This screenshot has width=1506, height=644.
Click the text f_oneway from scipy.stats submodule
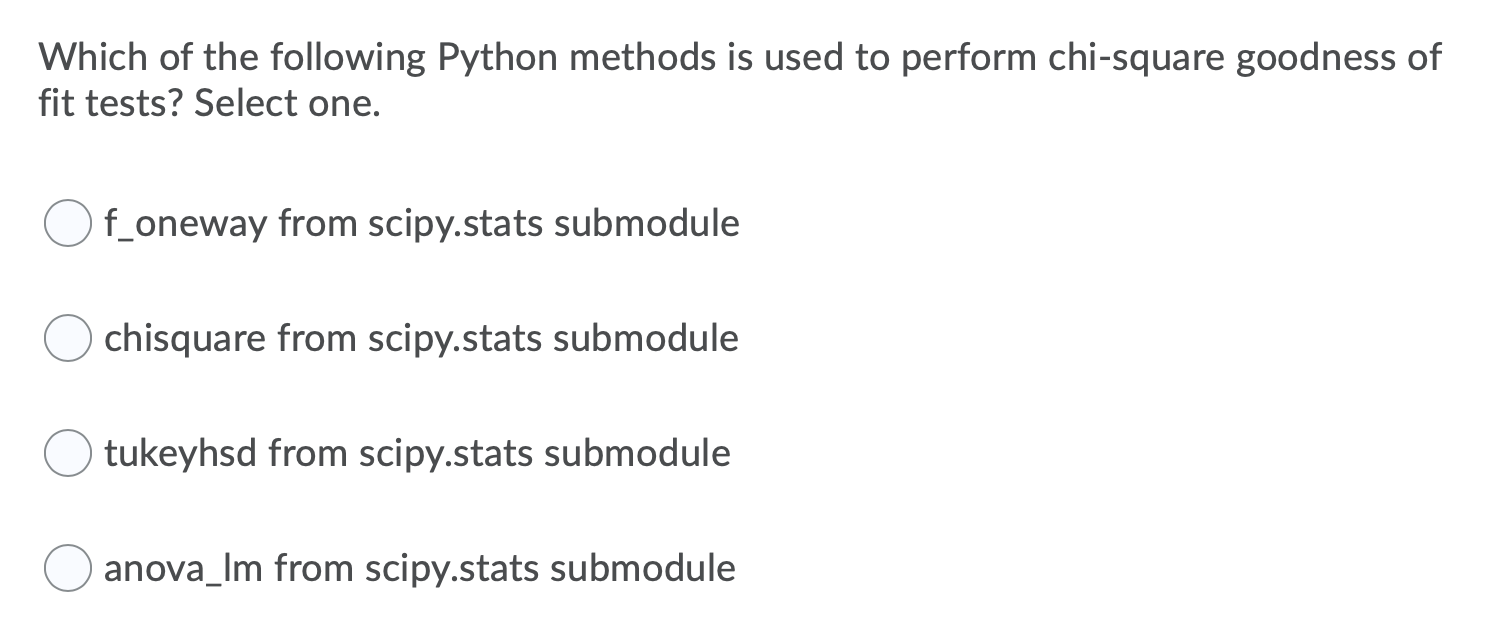point(420,223)
